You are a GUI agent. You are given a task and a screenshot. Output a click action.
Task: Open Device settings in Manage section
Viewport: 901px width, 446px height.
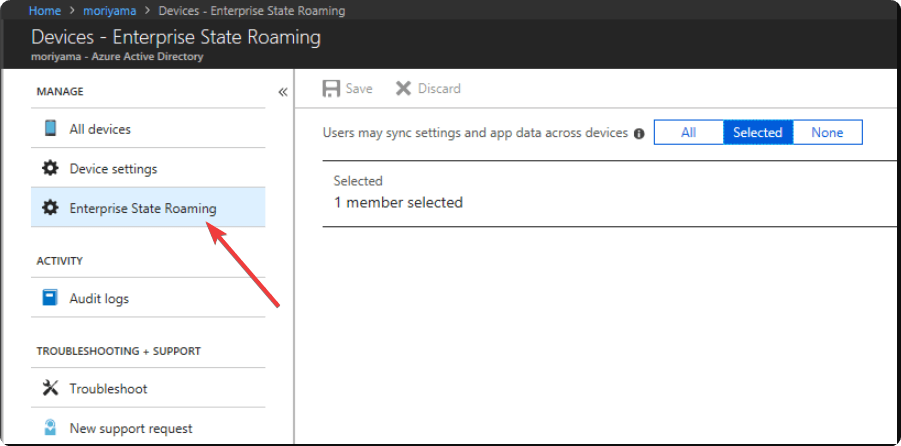click(x=148, y=169)
